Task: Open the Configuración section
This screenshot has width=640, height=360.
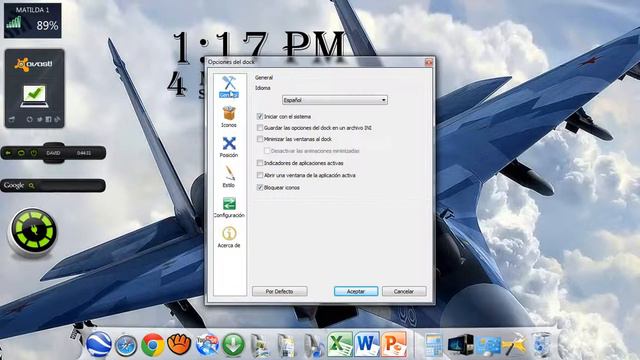Action: tap(229, 207)
